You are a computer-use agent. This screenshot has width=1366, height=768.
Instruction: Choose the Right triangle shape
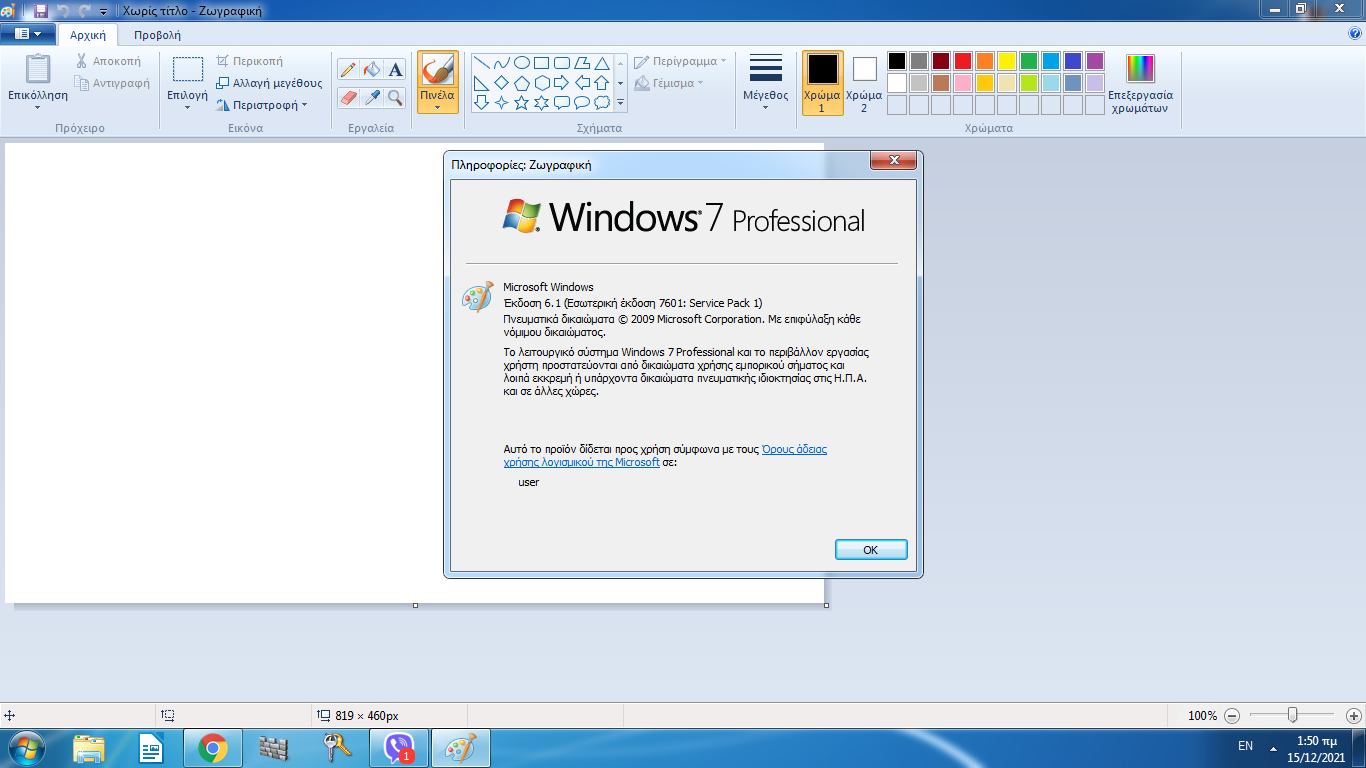(481, 82)
